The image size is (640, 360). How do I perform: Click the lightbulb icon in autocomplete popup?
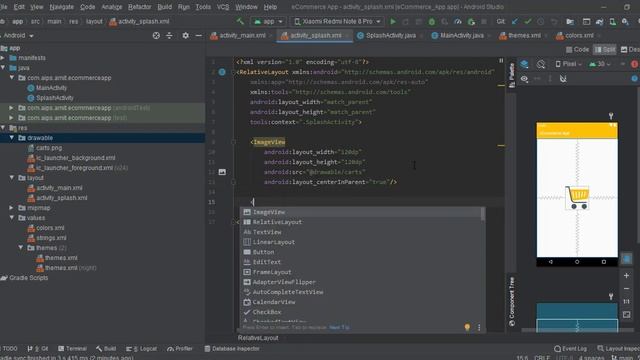coord(467,327)
